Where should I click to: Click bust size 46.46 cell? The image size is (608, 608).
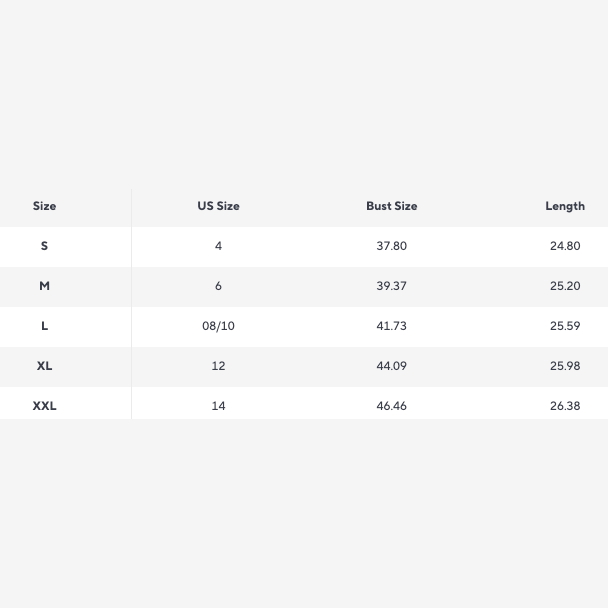391,406
